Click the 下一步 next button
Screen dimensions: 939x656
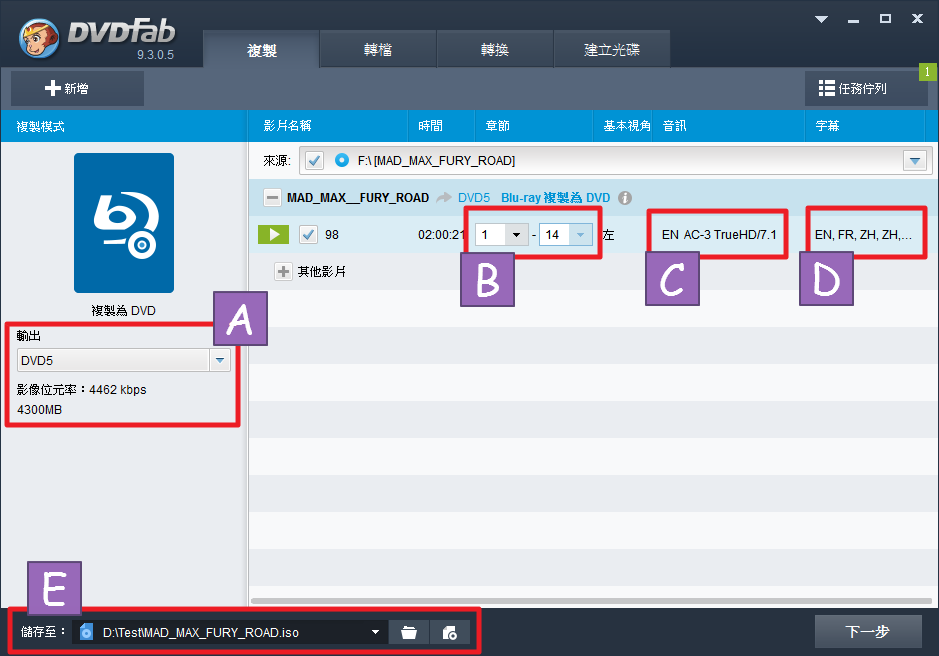coord(867,632)
